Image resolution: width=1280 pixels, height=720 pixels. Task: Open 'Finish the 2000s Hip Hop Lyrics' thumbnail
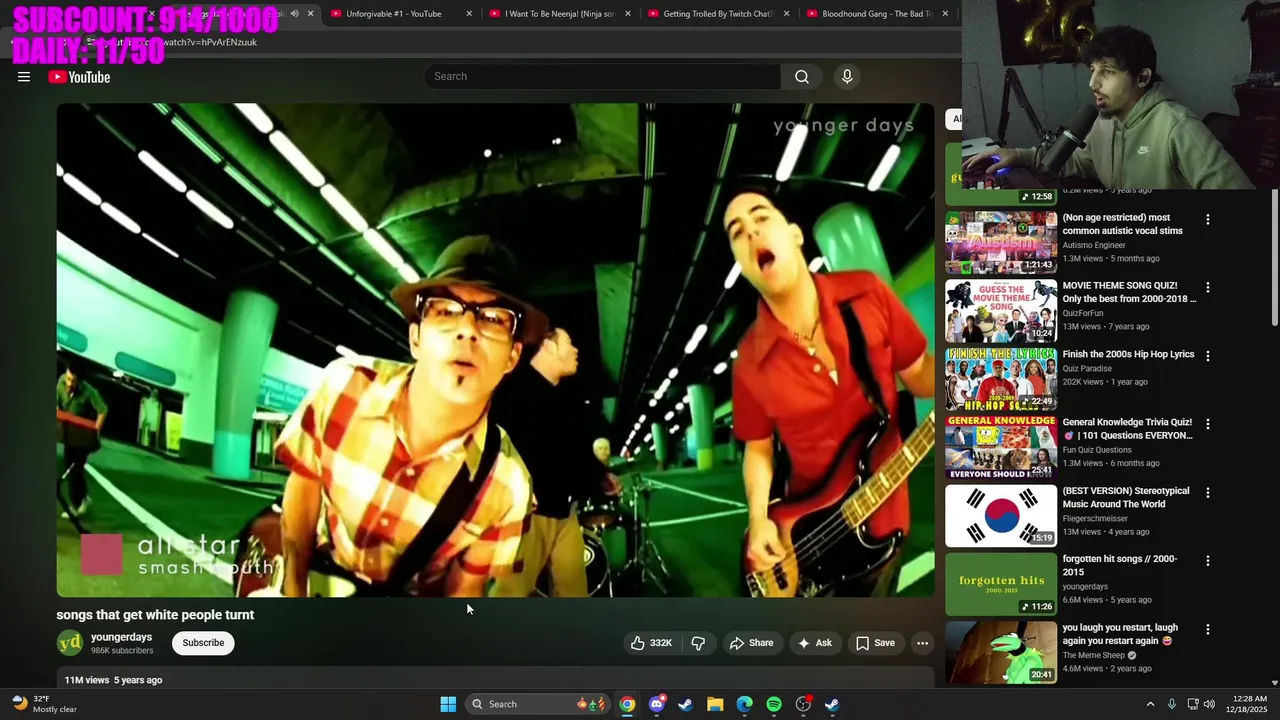1001,379
